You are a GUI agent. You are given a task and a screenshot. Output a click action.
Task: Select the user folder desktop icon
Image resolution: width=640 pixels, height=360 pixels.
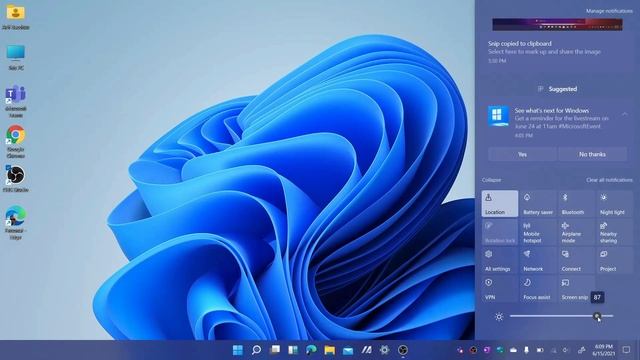tap(16, 17)
